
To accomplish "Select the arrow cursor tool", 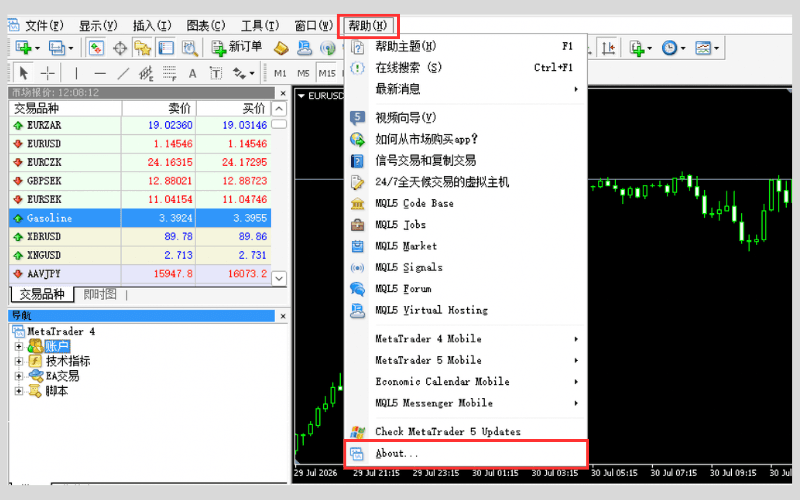I will pyautogui.click(x=23, y=73).
